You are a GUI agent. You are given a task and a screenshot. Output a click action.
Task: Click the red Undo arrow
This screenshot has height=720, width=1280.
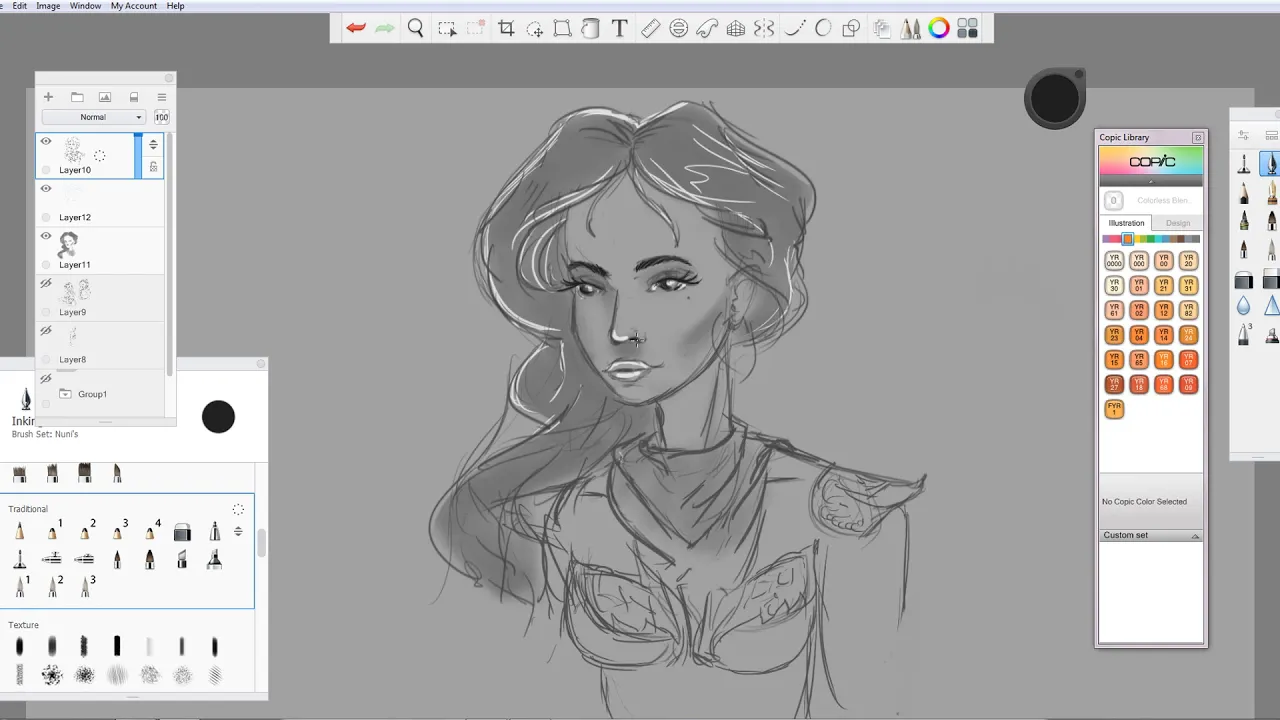356,29
